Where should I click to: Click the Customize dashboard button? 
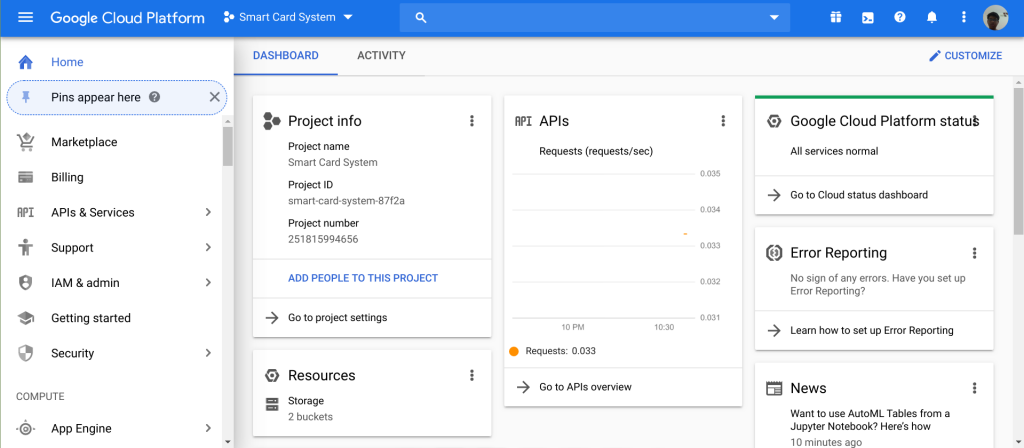[x=965, y=56]
